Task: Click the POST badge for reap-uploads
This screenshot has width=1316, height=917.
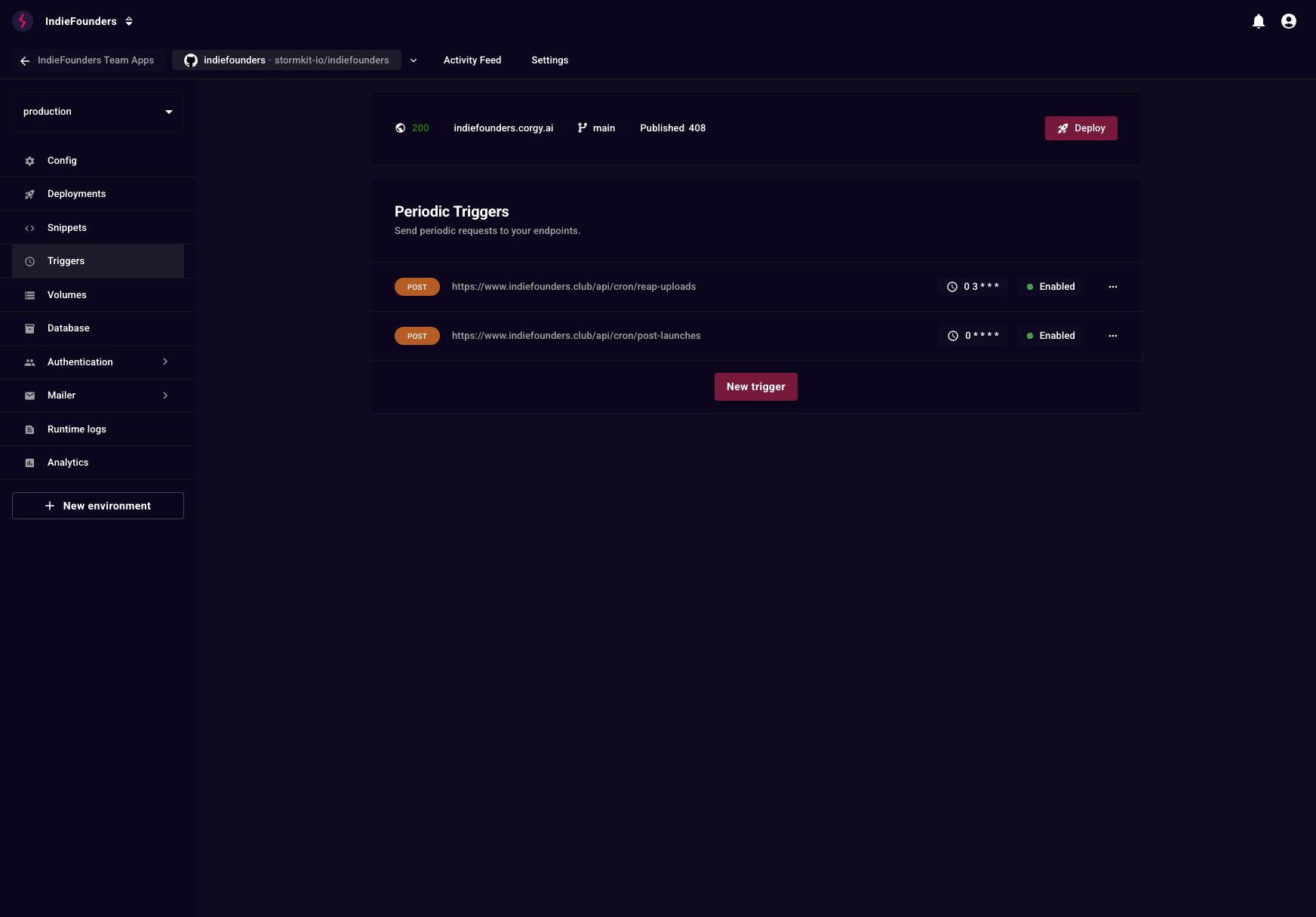Action: 417,287
